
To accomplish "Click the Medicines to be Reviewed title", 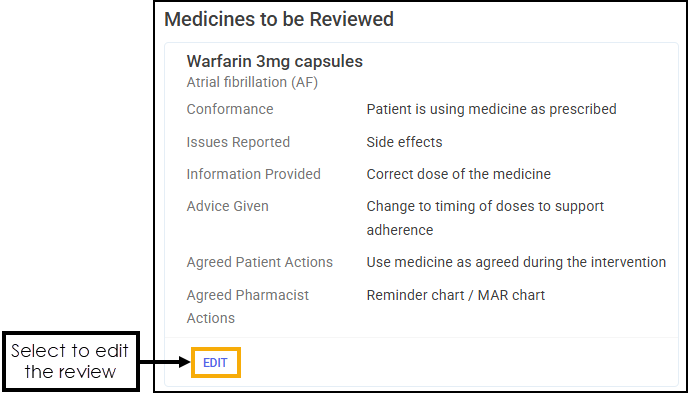I will coord(279,19).
